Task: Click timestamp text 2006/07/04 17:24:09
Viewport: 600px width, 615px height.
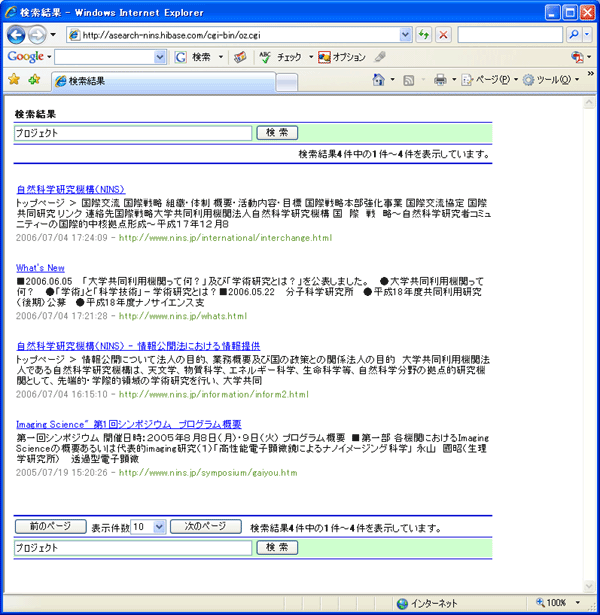Action: tap(62, 238)
